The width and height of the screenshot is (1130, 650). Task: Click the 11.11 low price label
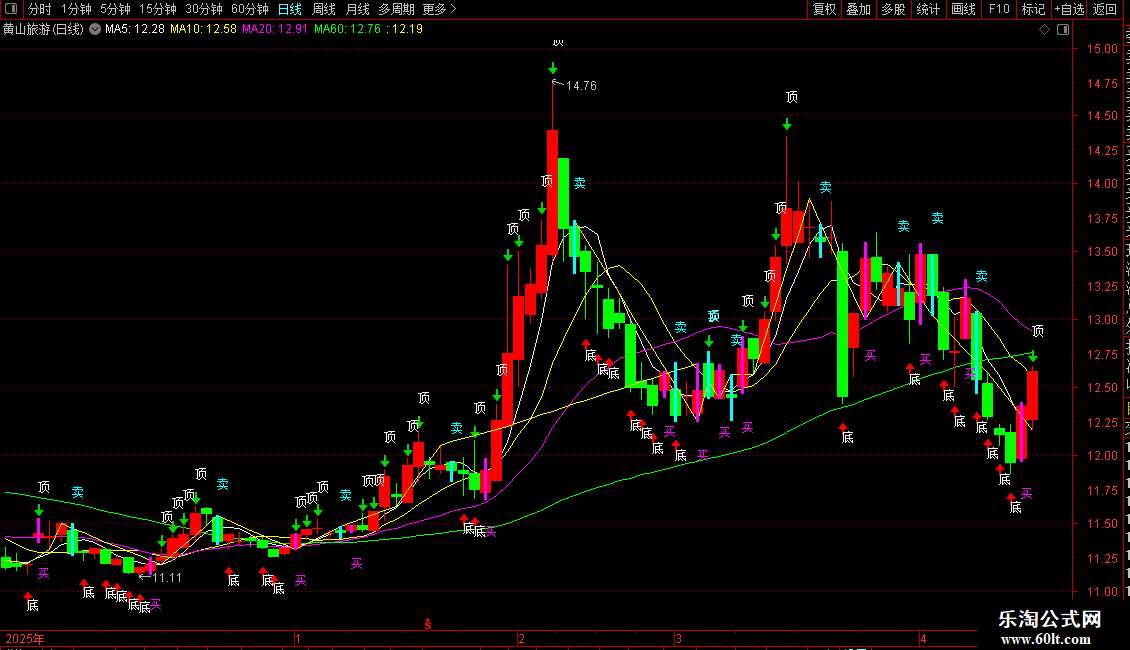tap(167, 578)
